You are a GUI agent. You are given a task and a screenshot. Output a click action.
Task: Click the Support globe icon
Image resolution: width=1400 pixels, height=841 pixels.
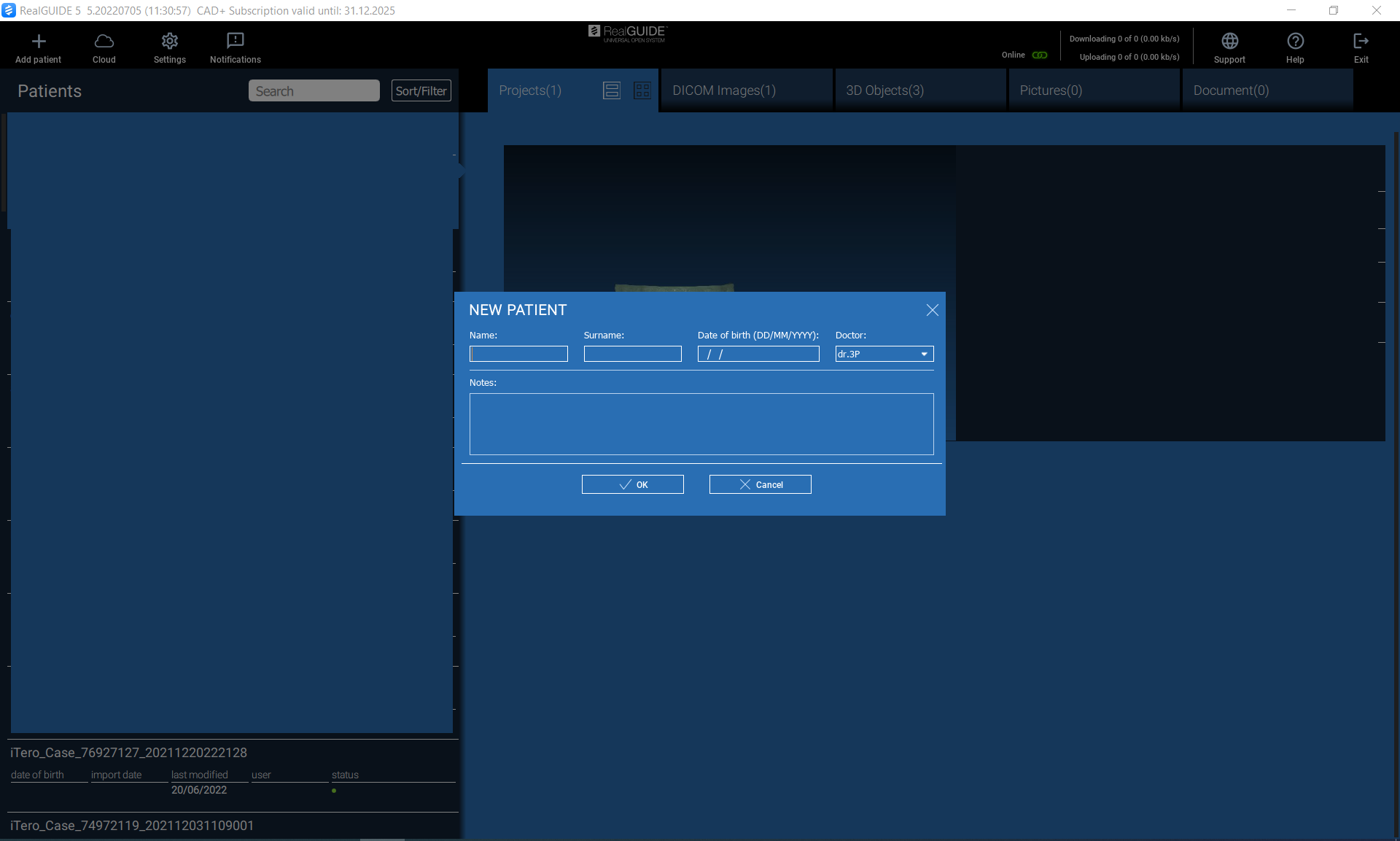[x=1229, y=42]
